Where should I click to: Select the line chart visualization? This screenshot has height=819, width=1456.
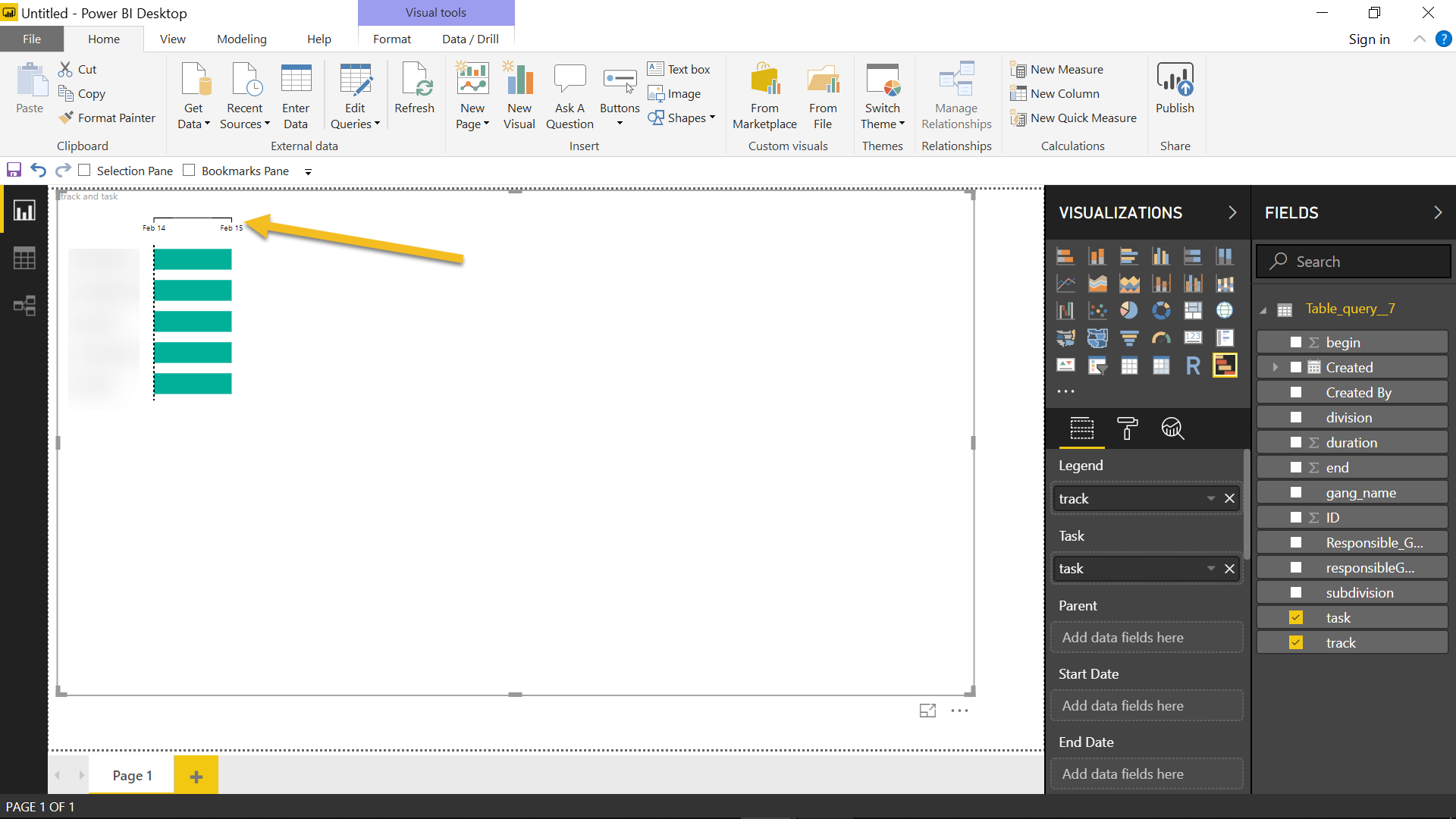coord(1065,284)
